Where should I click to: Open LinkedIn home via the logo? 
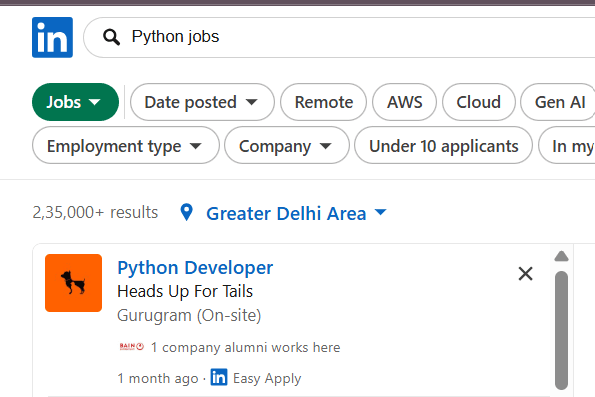52,37
